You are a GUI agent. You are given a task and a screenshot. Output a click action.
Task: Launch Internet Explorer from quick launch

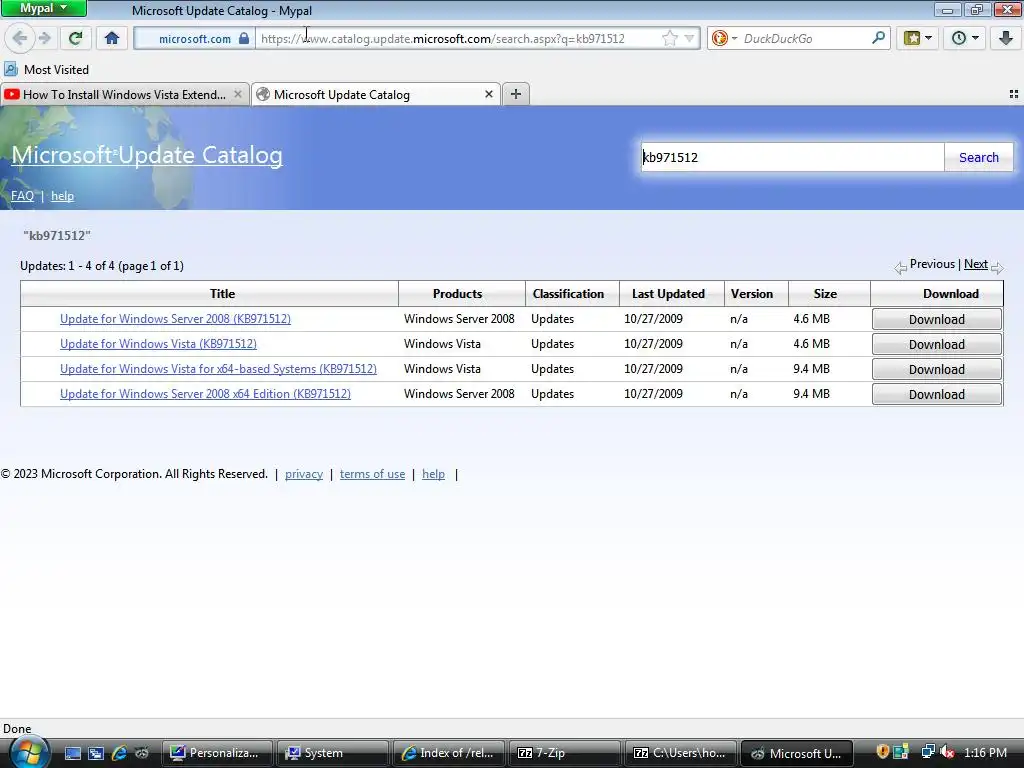coord(119,753)
